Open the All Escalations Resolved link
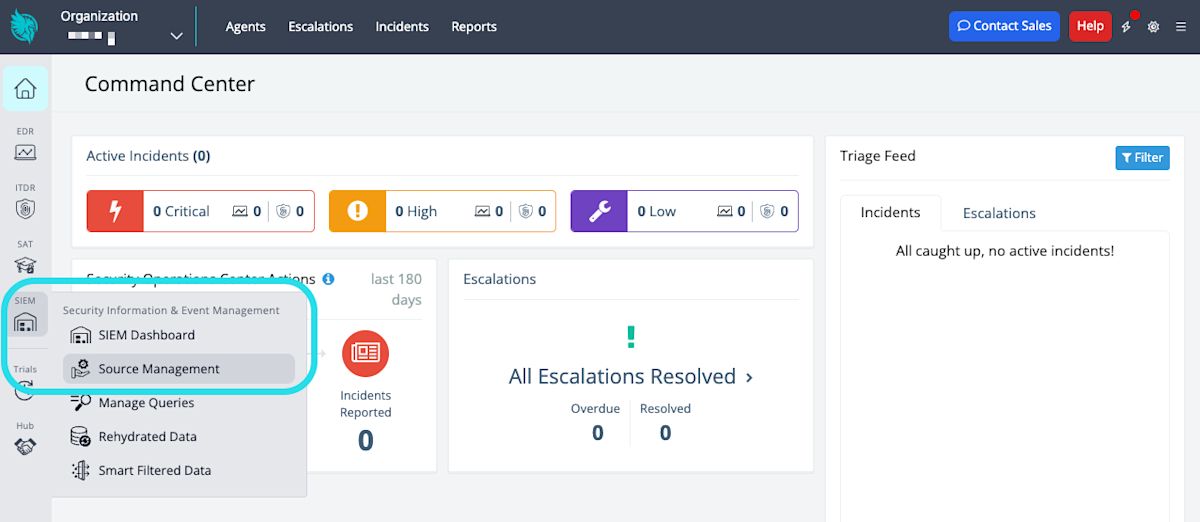Viewport: 1200px width, 522px height. 631,377
